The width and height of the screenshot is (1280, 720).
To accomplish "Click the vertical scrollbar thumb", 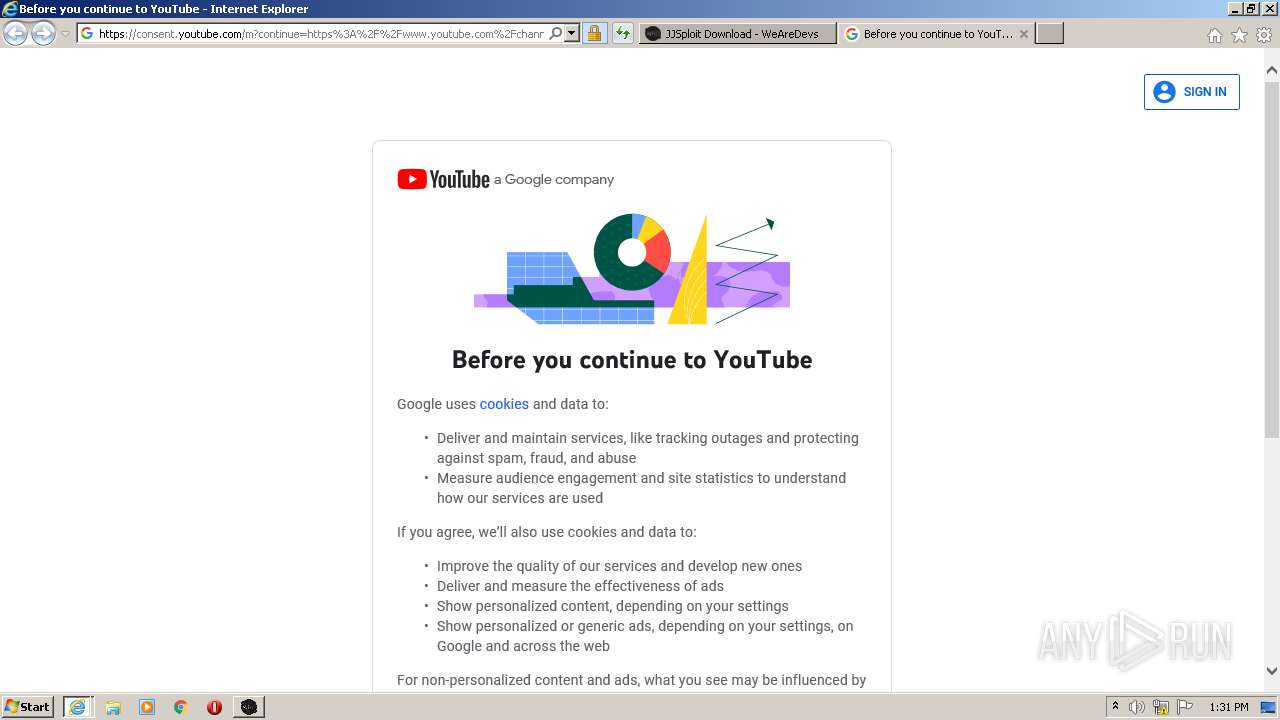I will pyautogui.click(x=1272, y=259).
